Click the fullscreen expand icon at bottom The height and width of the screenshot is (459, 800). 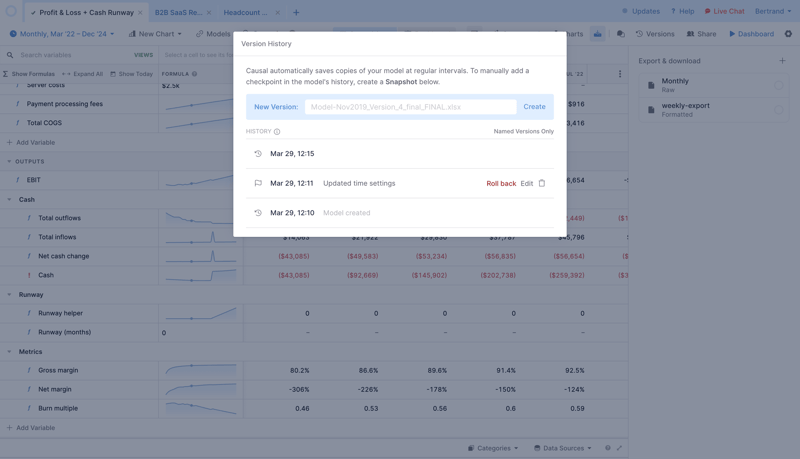[619, 448]
